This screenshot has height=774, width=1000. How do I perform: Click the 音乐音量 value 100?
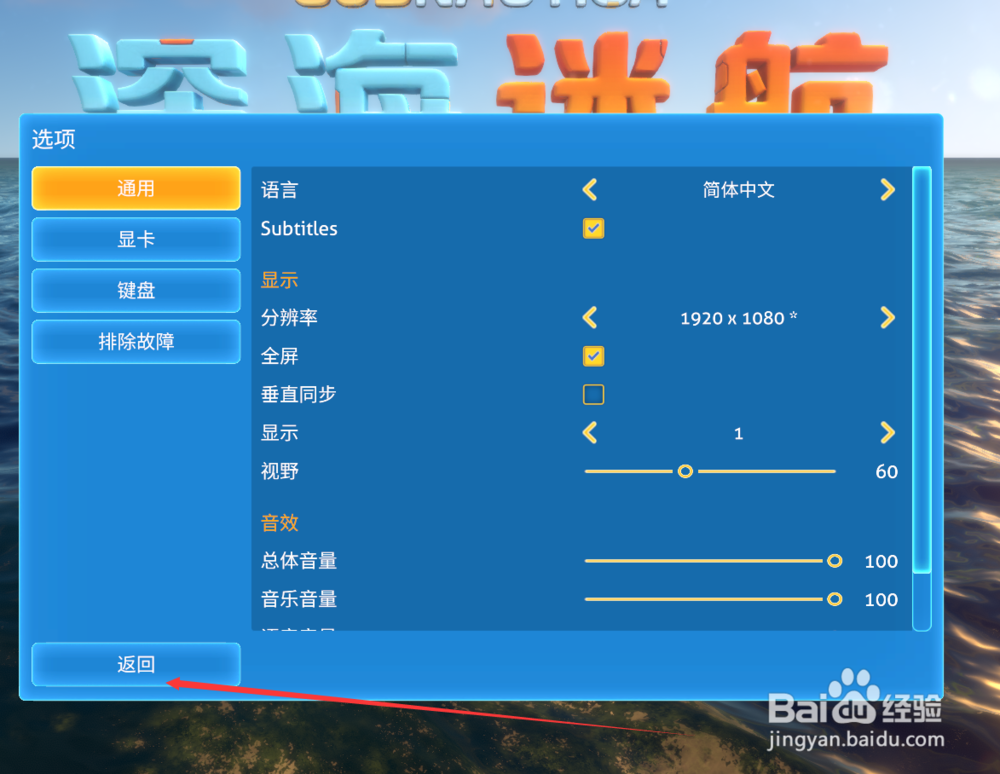coord(881,599)
